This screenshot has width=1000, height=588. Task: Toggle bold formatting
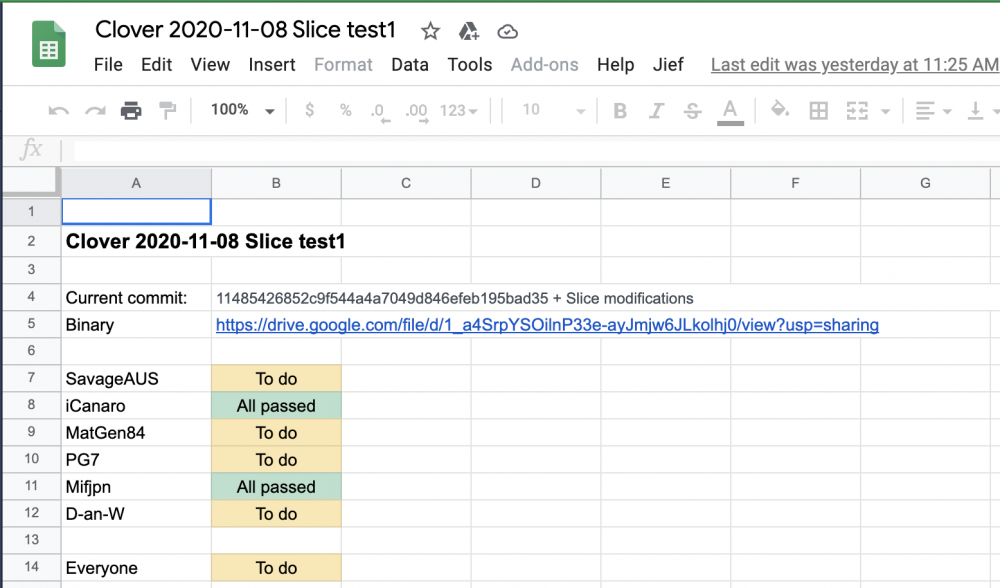619,111
